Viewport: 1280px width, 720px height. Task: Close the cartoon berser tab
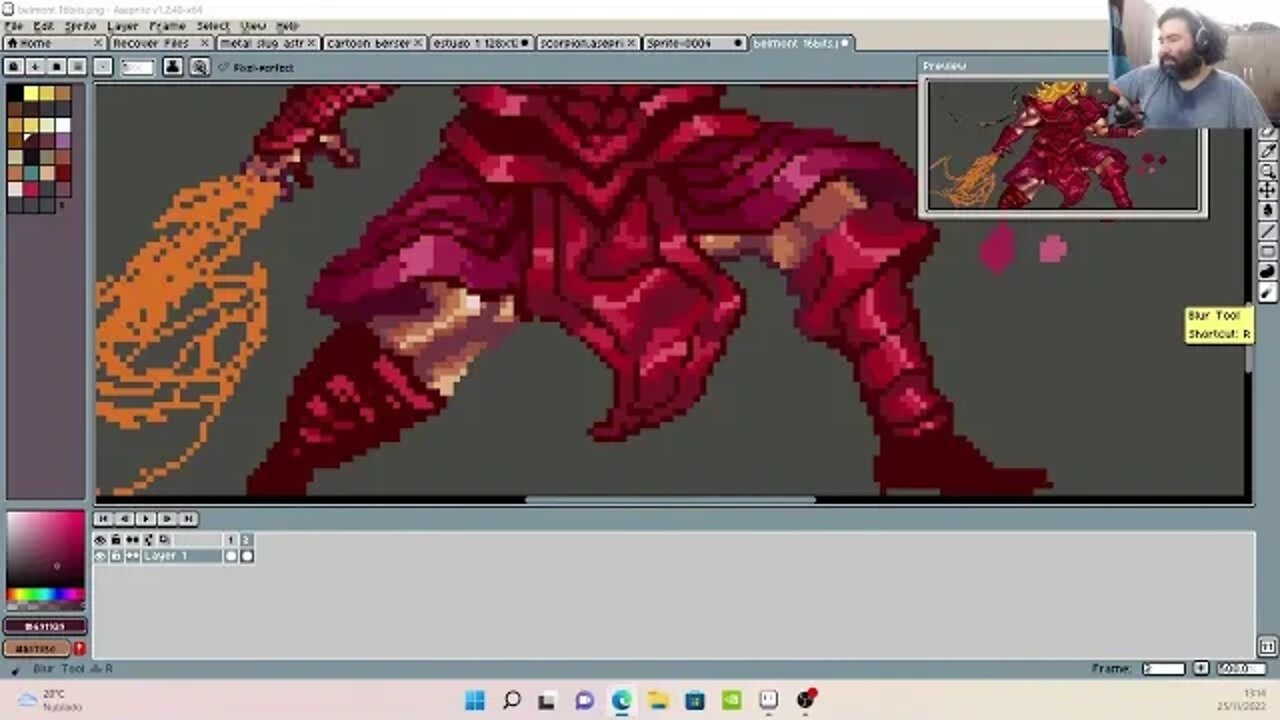point(419,44)
